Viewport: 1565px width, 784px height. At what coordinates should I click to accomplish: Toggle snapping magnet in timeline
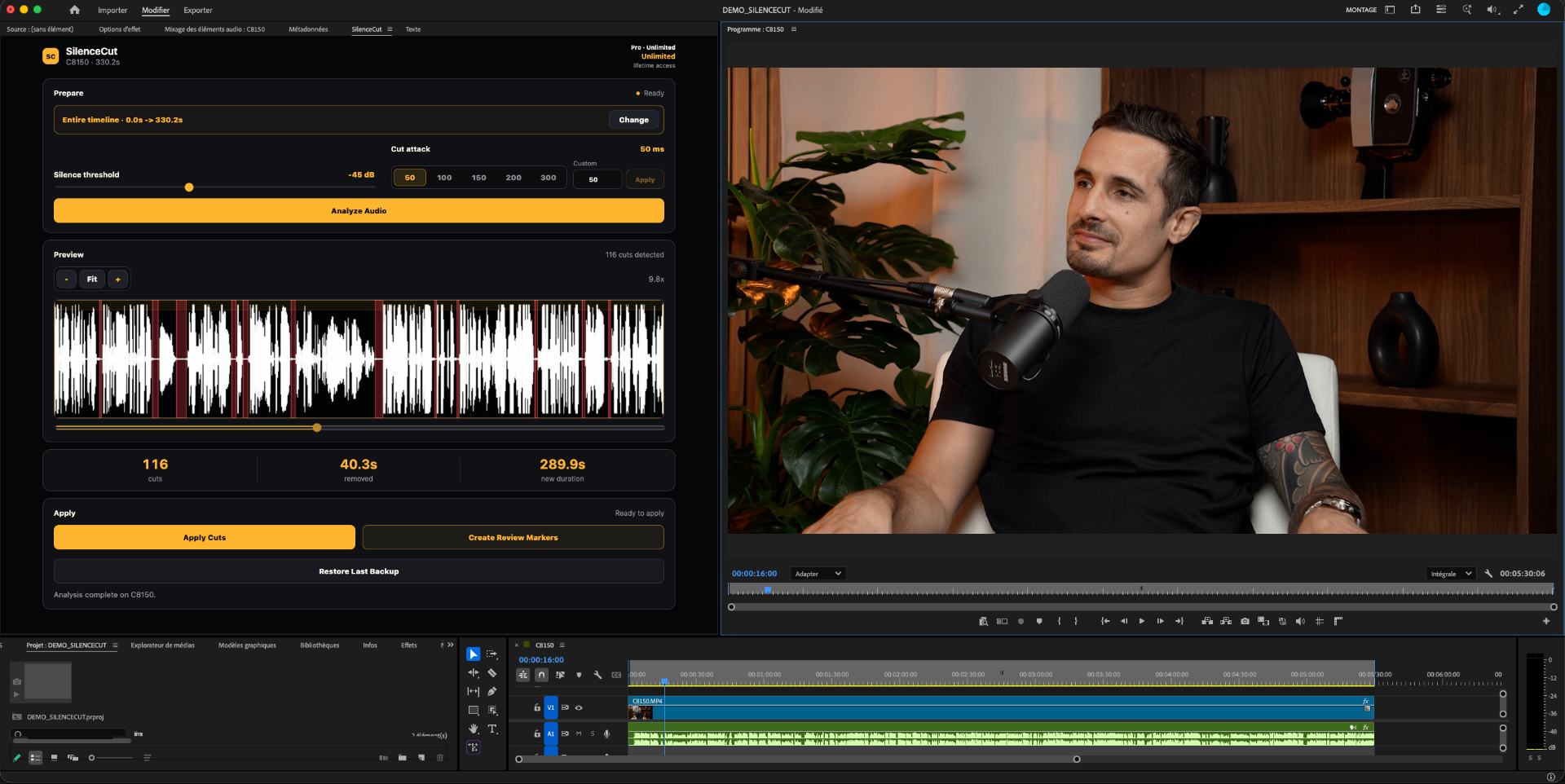(541, 675)
